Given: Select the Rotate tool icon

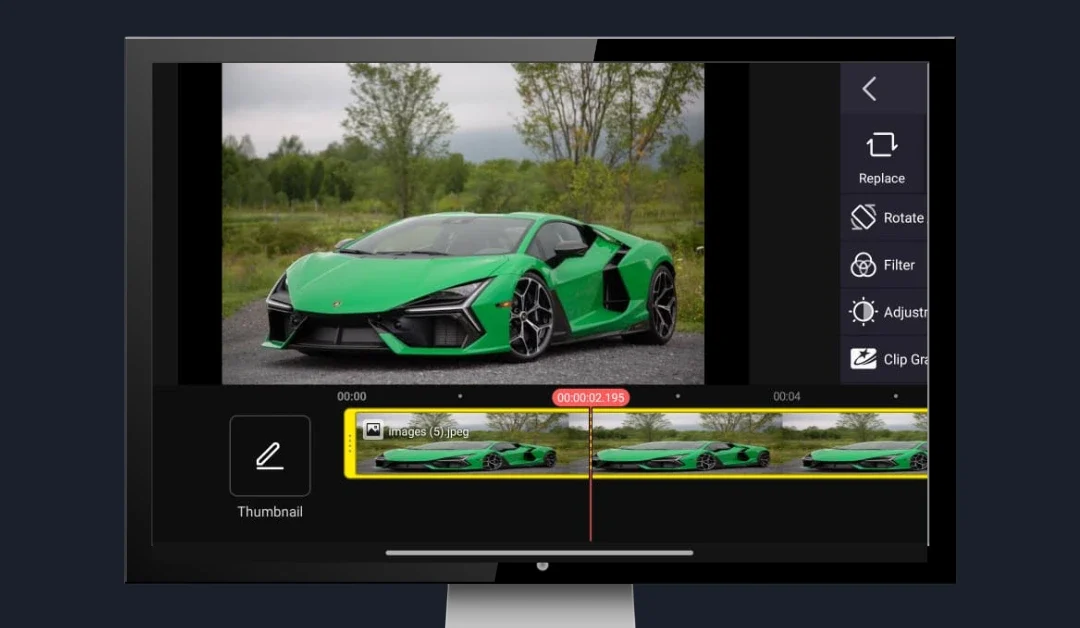Looking at the screenshot, I should (863, 217).
